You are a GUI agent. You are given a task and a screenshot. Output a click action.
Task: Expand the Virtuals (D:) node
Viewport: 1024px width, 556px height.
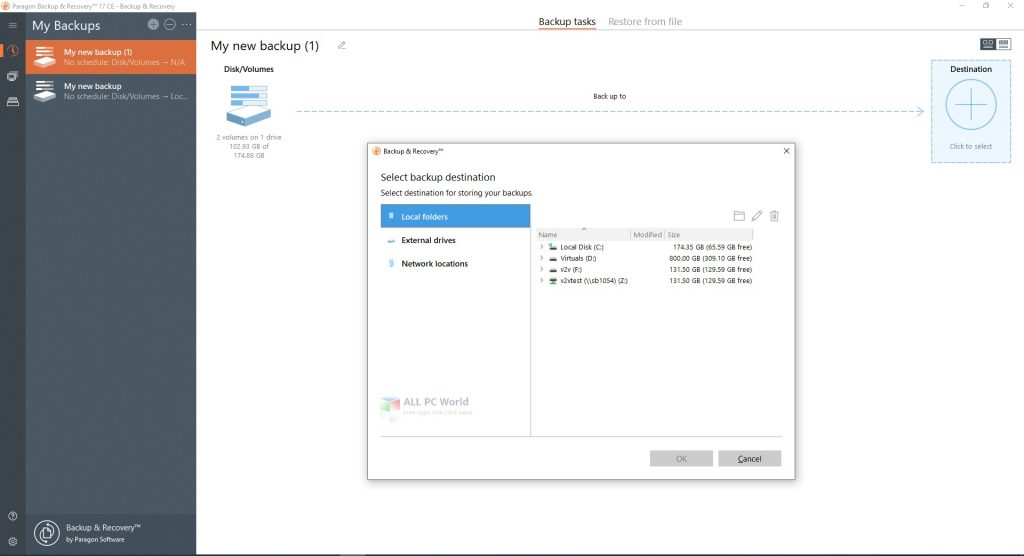click(x=541, y=258)
